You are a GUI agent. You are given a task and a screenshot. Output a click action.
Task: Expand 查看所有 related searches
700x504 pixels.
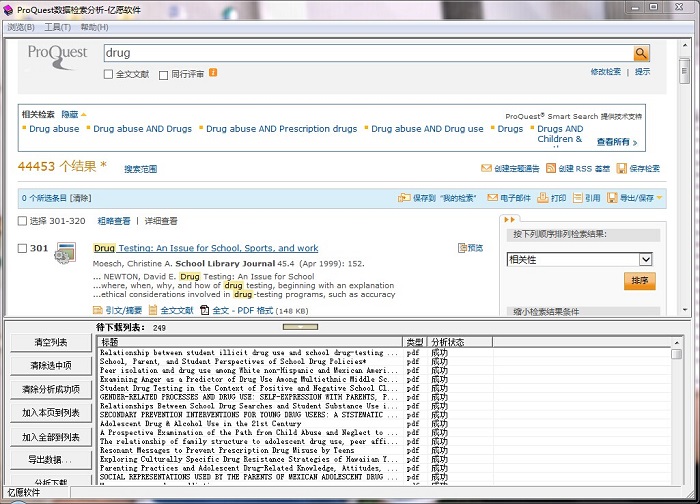click(617, 142)
